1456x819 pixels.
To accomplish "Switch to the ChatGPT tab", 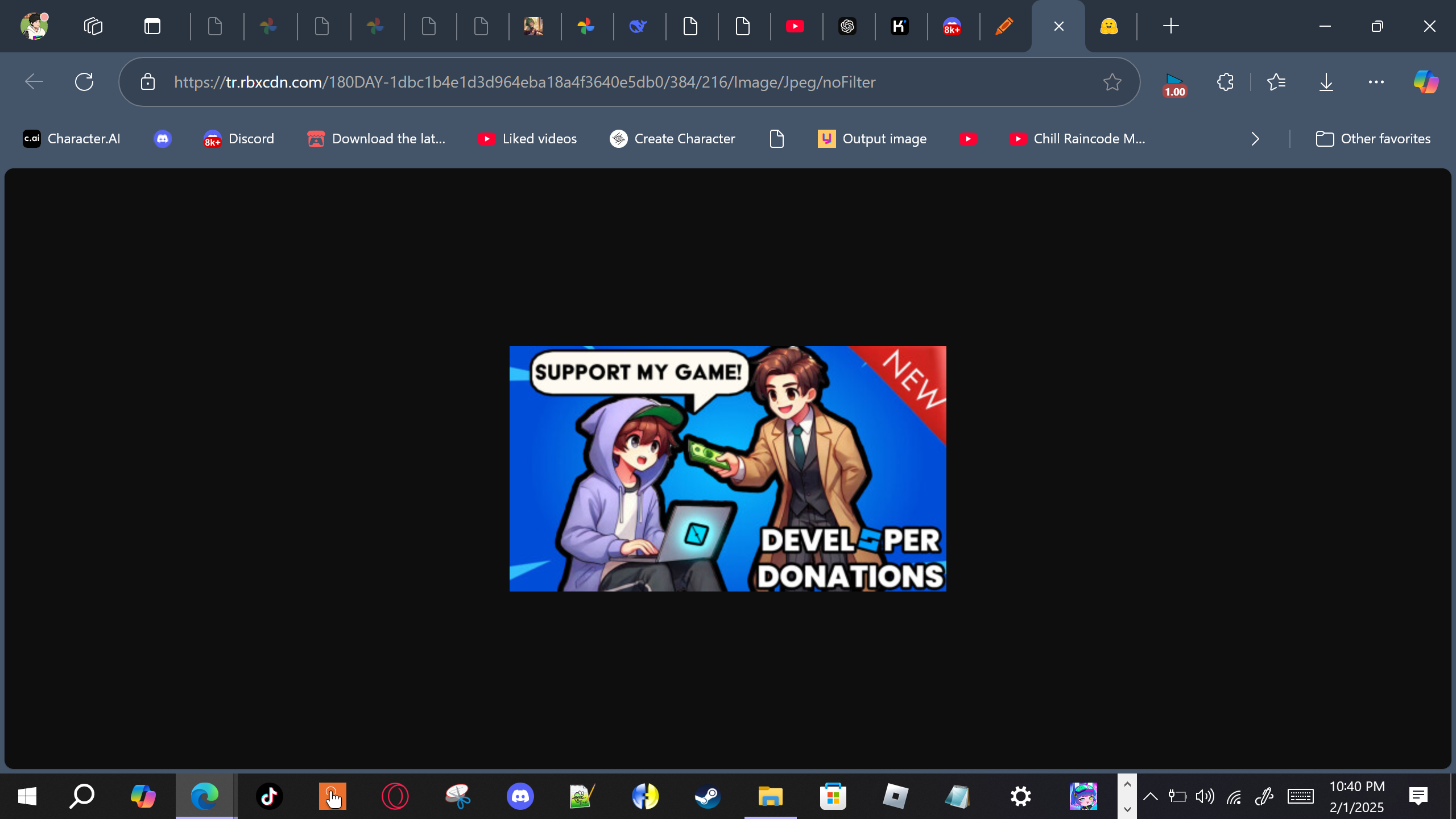I will pyautogui.click(x=847, y=26).
